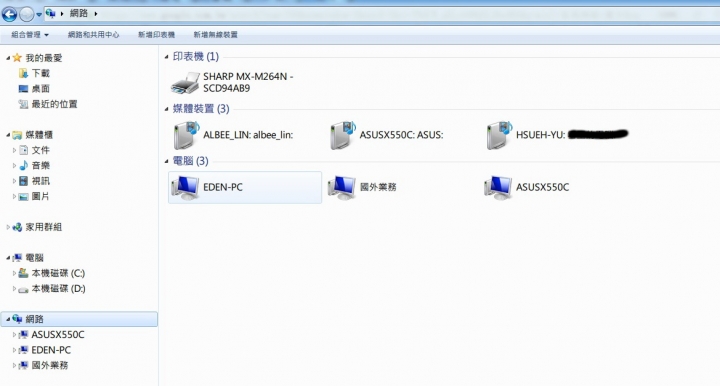Click 新增印表機 toolbar button
Image resolution: width=720 pixels, height=386 pixels.
coord(156,34)
